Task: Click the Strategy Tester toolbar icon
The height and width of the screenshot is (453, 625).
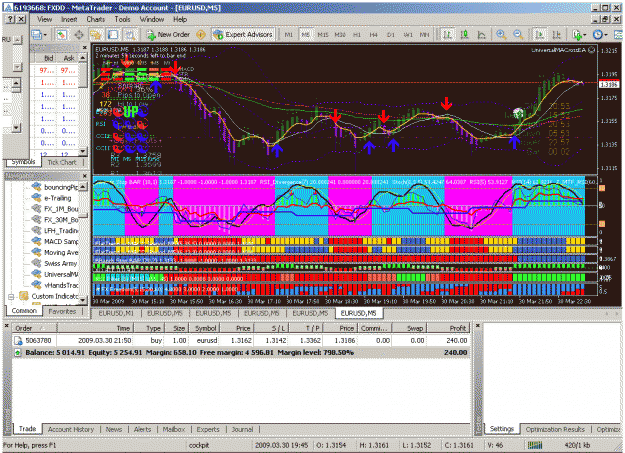Action: (130, 35)
